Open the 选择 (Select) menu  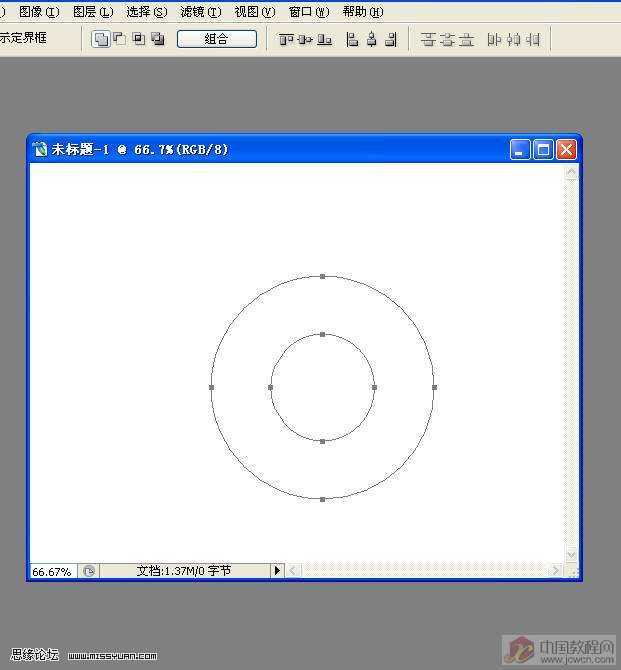coord(146,12)
